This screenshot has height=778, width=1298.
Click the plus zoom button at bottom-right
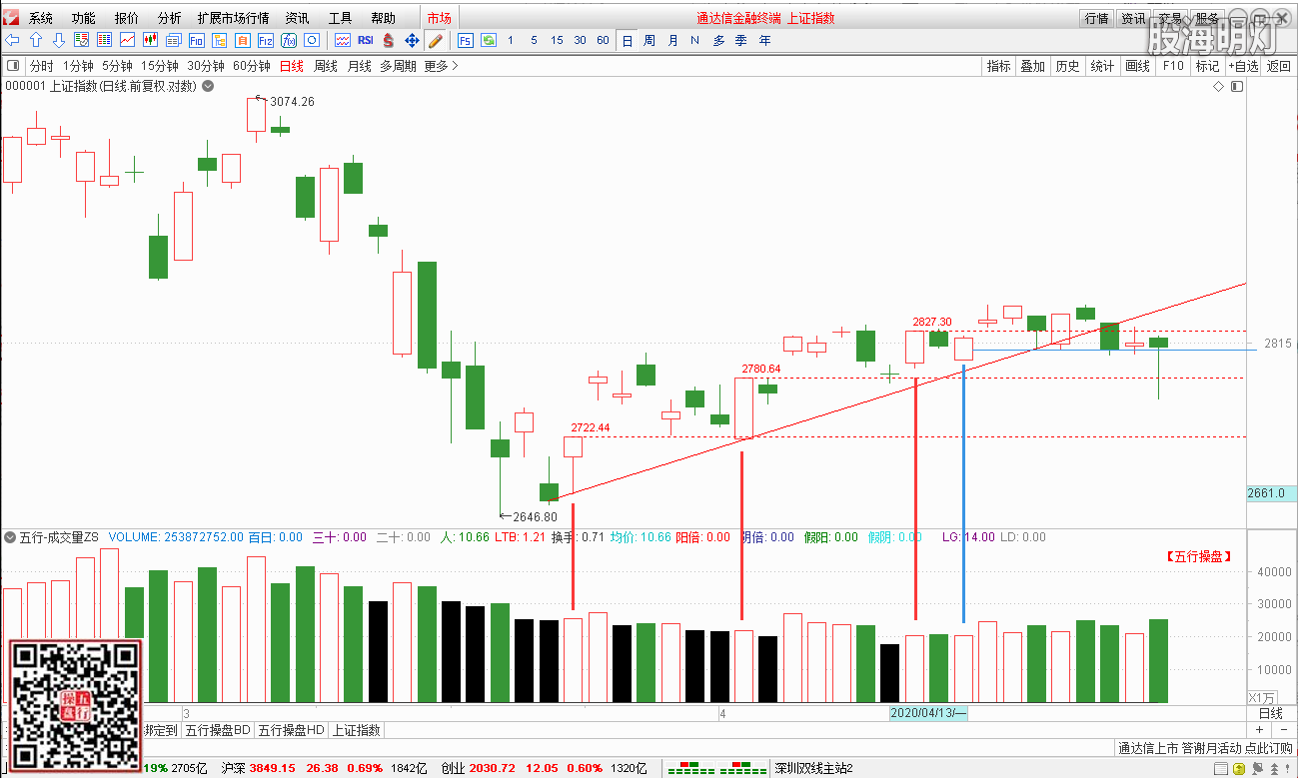tap(1259, 730)
